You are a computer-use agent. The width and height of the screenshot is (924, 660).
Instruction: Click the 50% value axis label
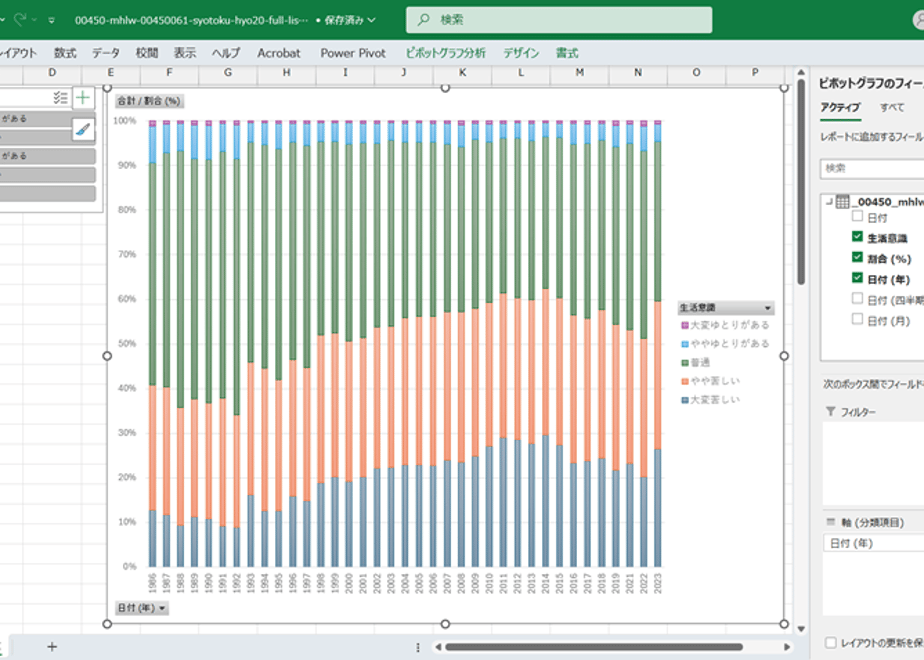point(127,343)
